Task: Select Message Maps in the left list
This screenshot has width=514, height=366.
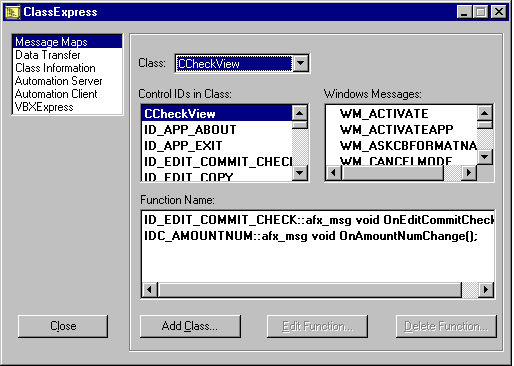Action: [67, 42]
